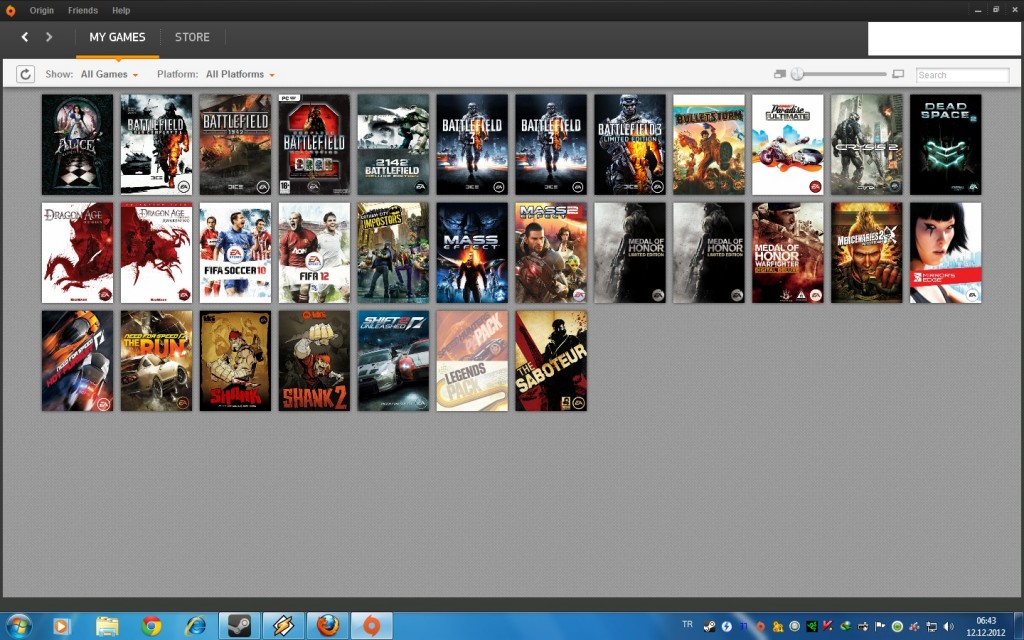1024x640 pixels.
Task: Go back with the left arrow
Action: tap(25, 37)
